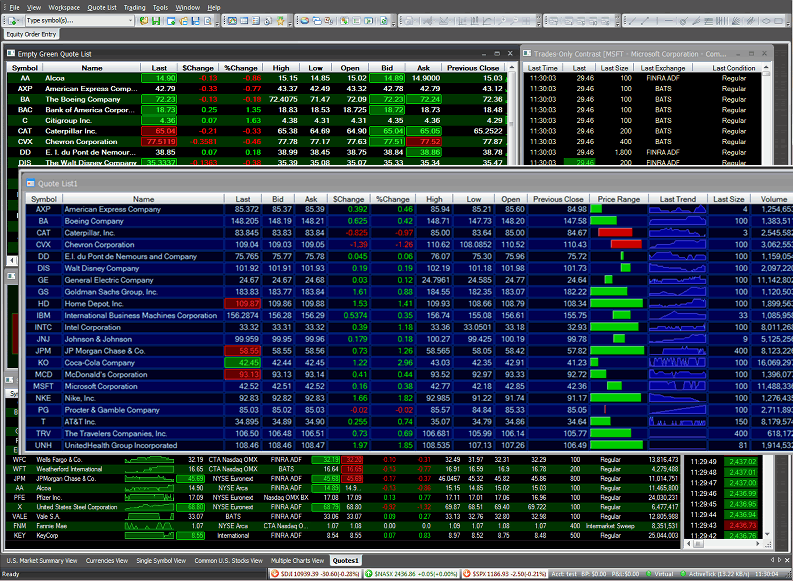Click the zoom in magnifier toolbar icon
Viewport: 793px width, 581px height.
501,21
